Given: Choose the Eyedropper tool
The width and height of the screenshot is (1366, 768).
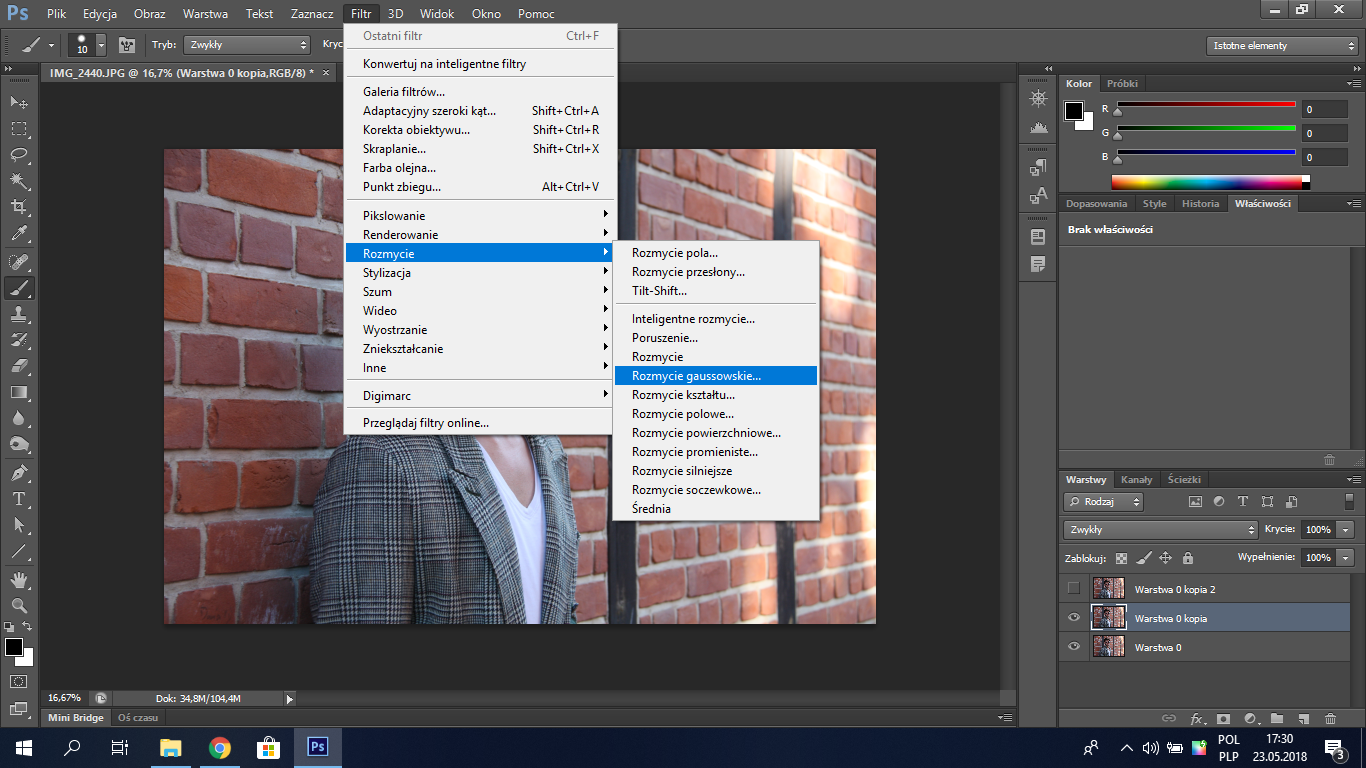Looking at the screenshot, I should point(19,234).
